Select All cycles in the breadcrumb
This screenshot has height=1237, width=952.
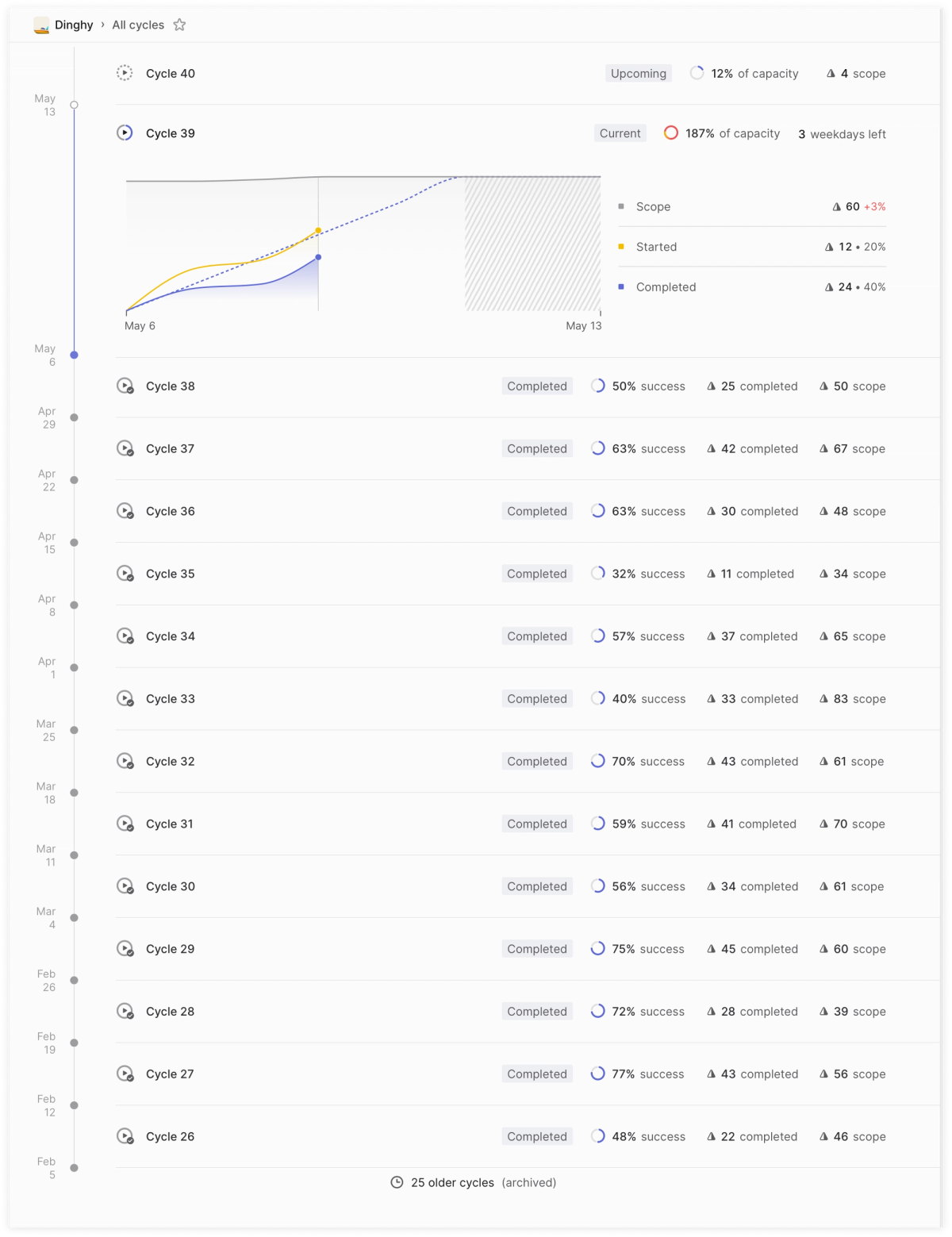(x=136, y=25)
